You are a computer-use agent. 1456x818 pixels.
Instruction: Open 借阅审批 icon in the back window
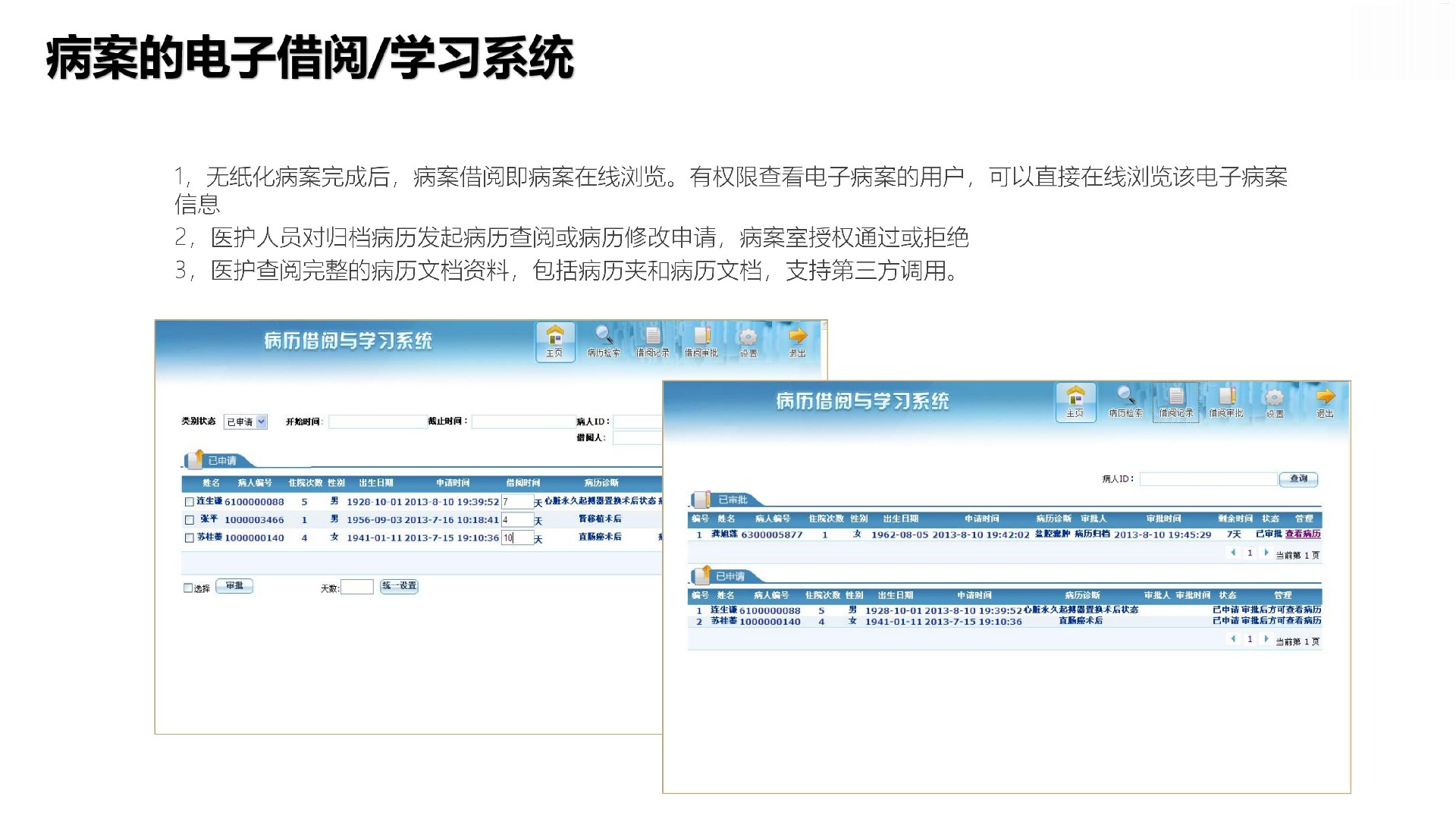click(701, 341)
